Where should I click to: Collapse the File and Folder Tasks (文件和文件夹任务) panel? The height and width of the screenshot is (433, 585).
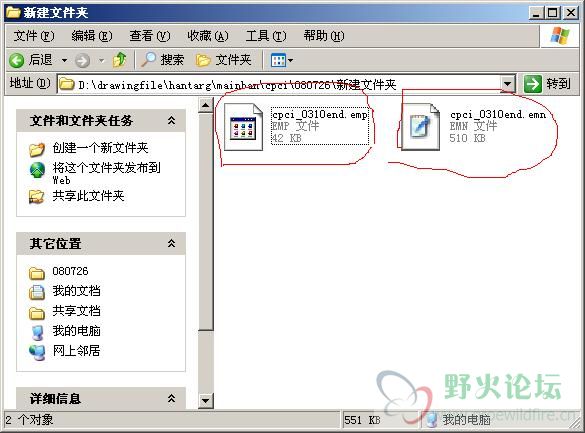(x=171, y=120)
